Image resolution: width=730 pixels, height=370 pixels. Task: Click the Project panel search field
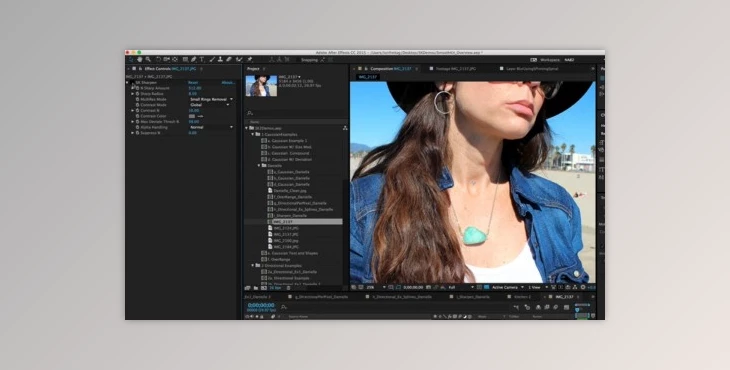click(x=296, y=113)
